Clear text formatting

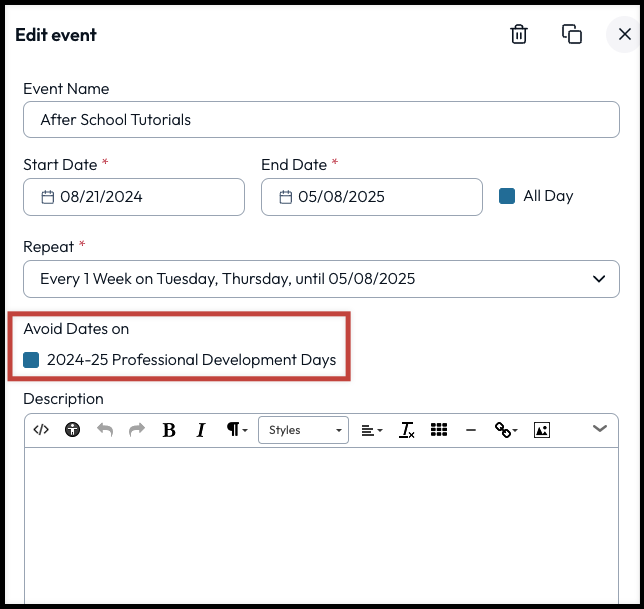click(x=407, y=430)
